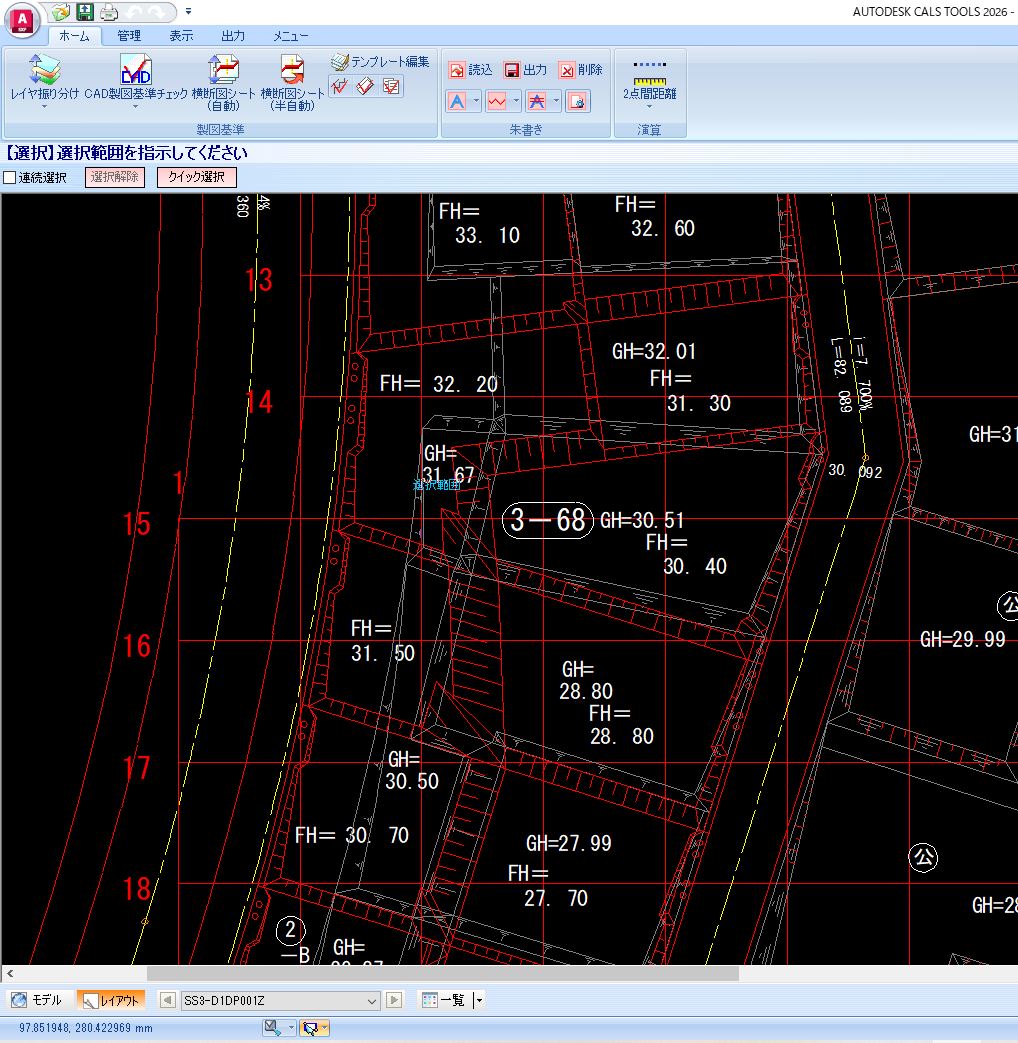Click the horizontal scrollbar left arrow

coord(9,973)
